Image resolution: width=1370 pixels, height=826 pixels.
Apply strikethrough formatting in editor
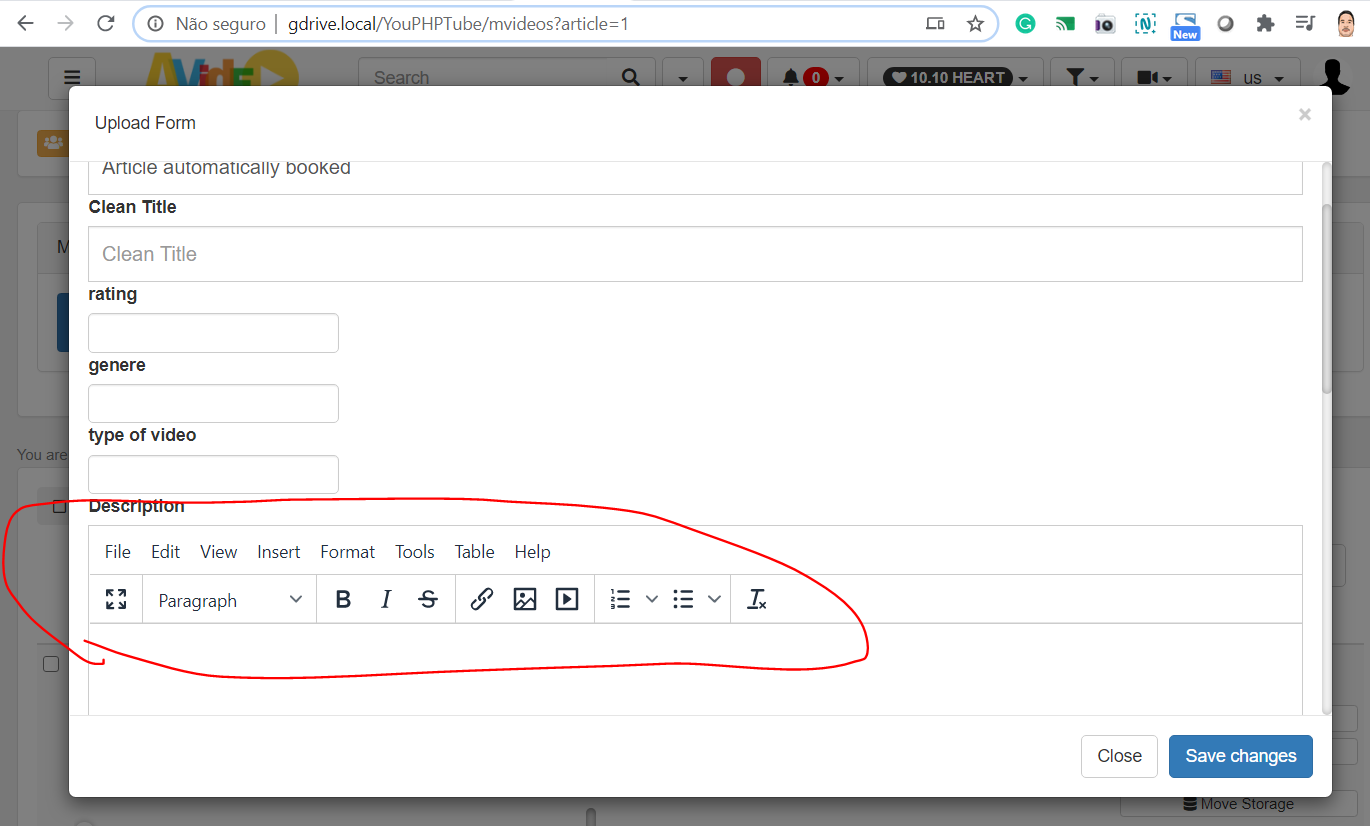tap(428, 599)
